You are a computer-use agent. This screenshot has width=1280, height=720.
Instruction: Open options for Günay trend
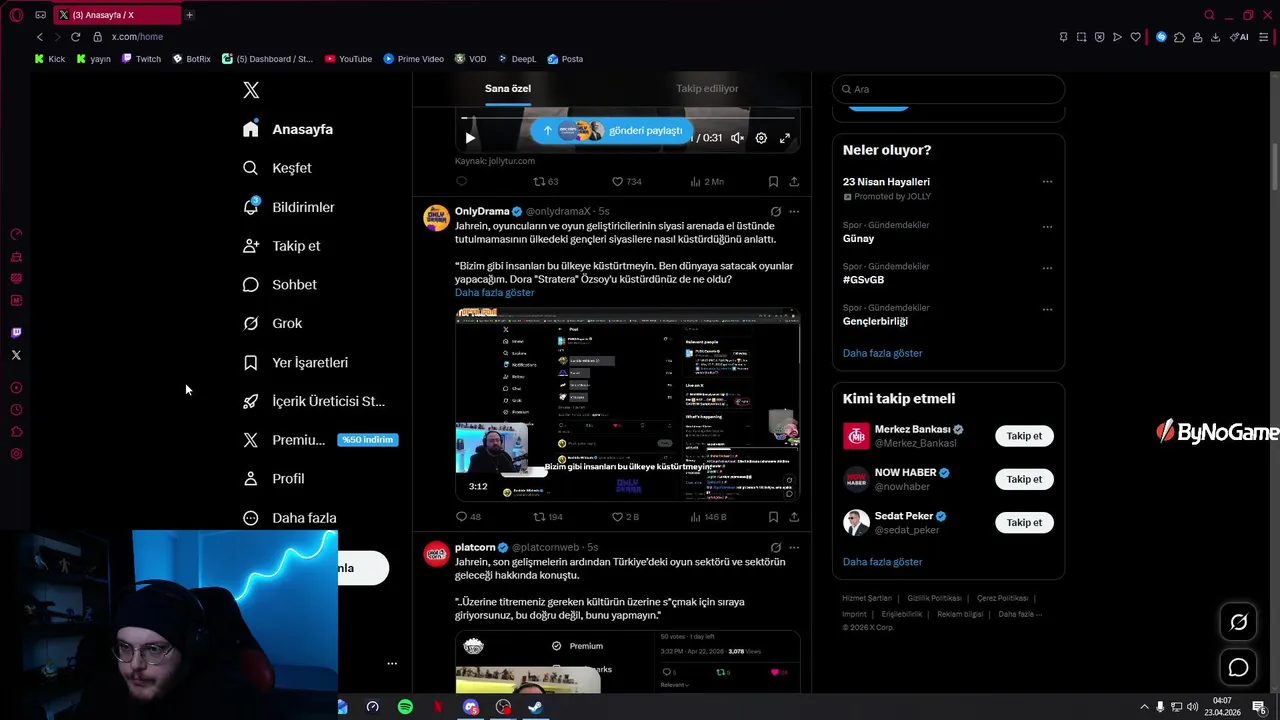pos(1047,227)
